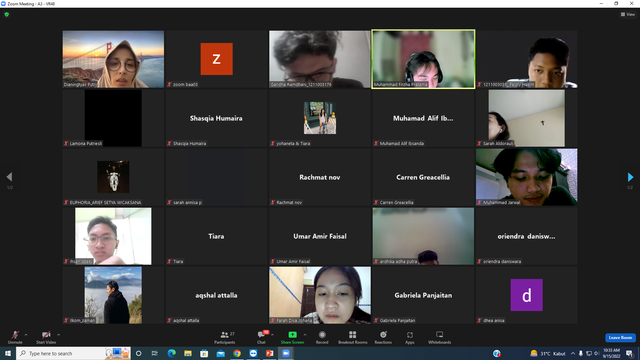Select the dhea anisa purple avatar tile
640x360 pixels.
(x=527, y=295)
